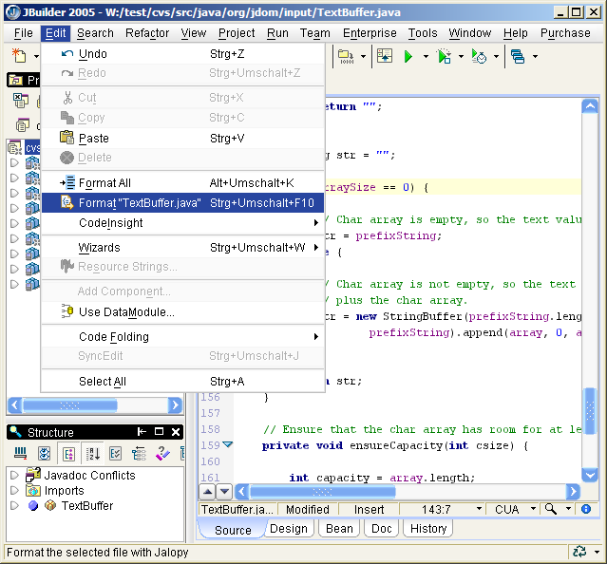The image size is (607, 564).
Task: Open the CodeInsight submenu
Action: pyautogui.click(x=182, y=223)
